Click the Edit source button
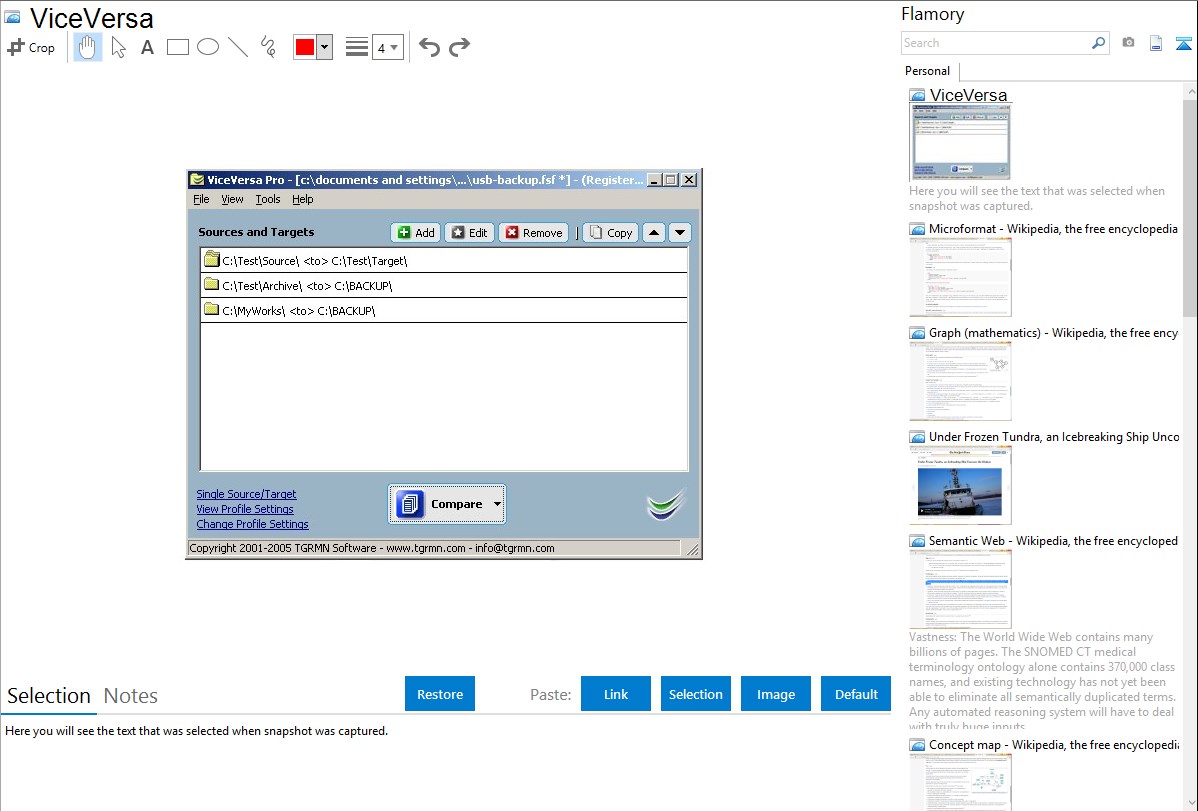1198x811 pixels. tap(469, 232)
